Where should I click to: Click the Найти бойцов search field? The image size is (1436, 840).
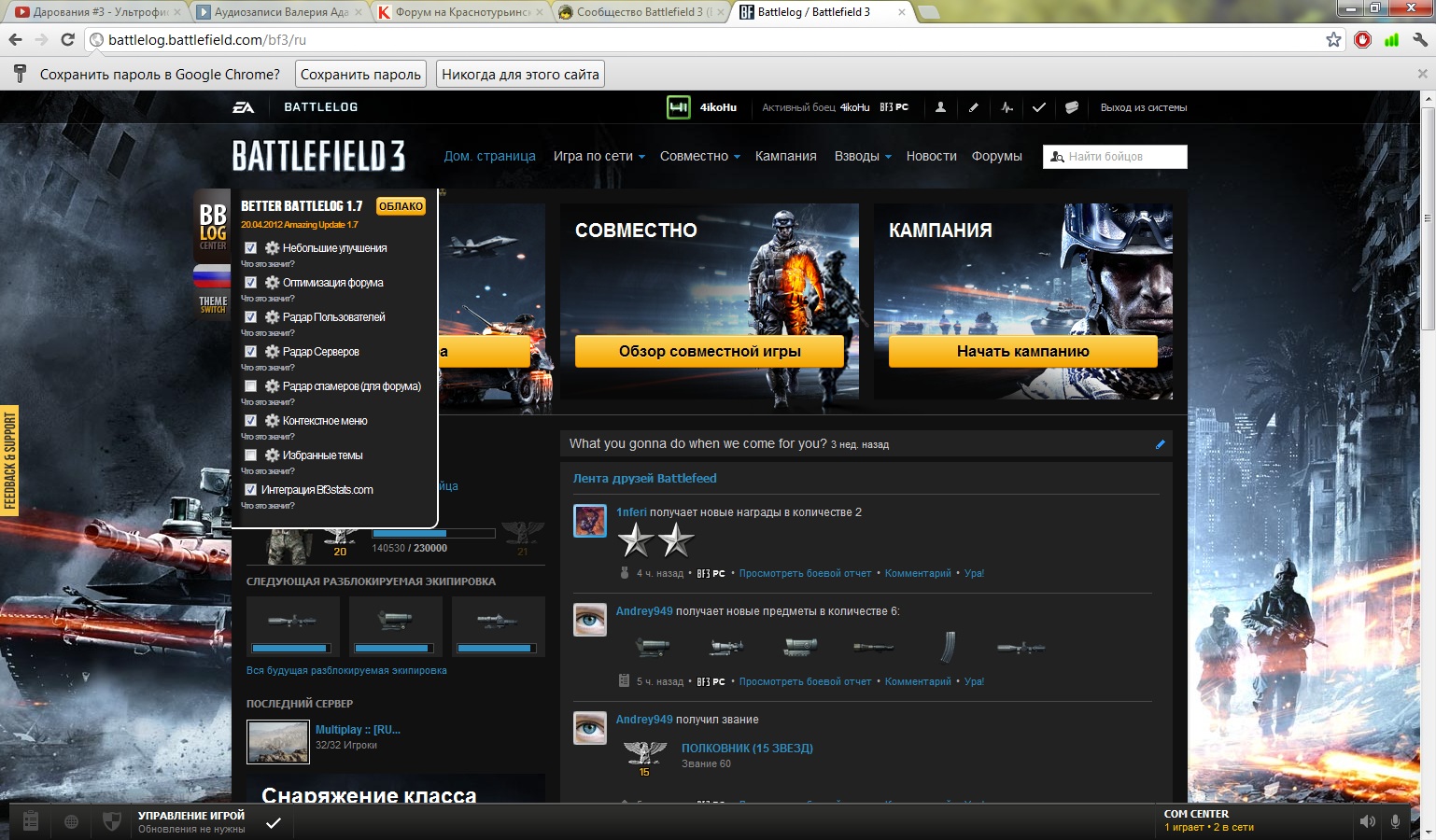(x=1115, y=157)
